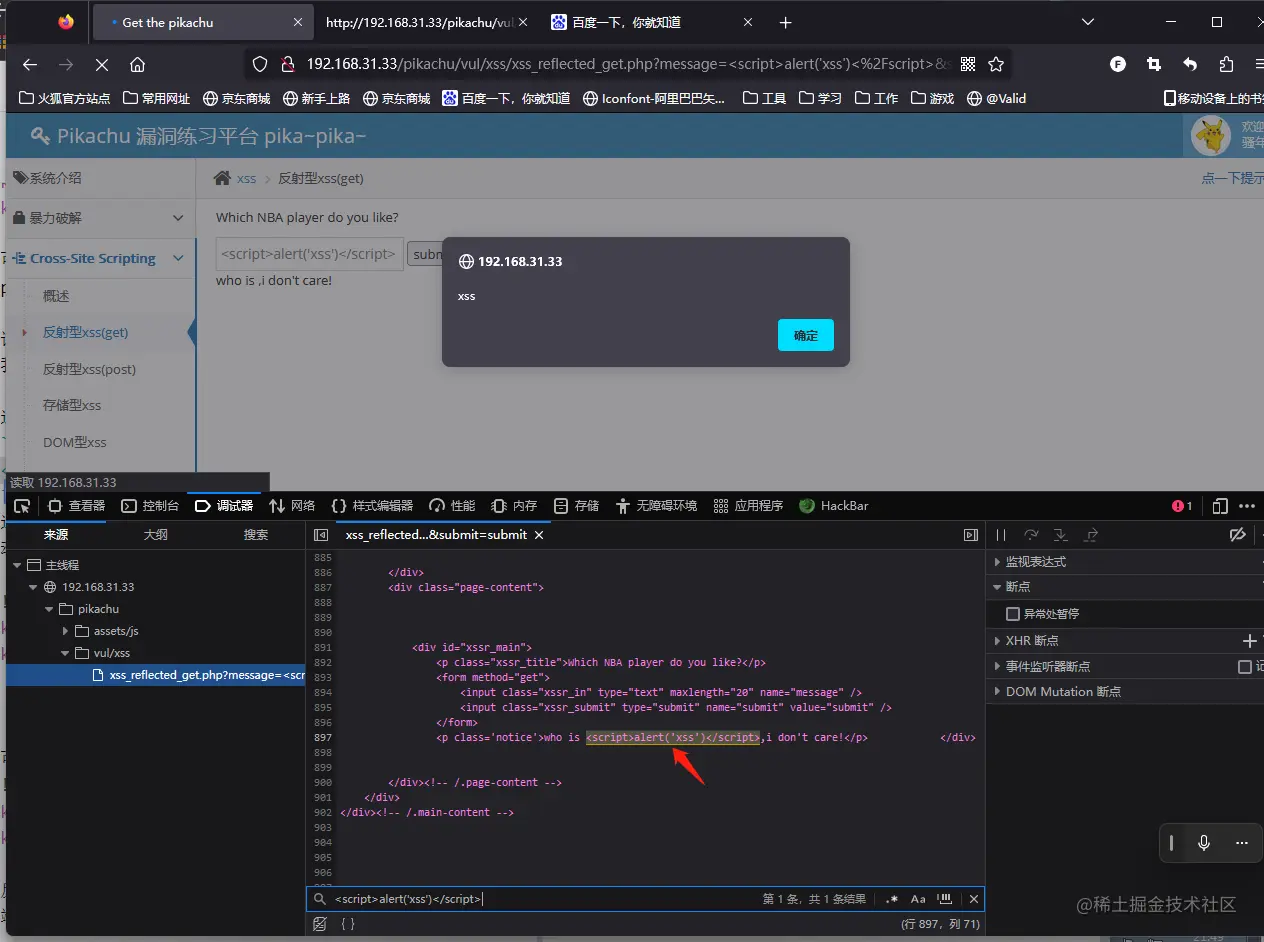Collapse the 主线程 tree node
The height and width of the screenshot is (942, 1264).
(x=17, y=565)
